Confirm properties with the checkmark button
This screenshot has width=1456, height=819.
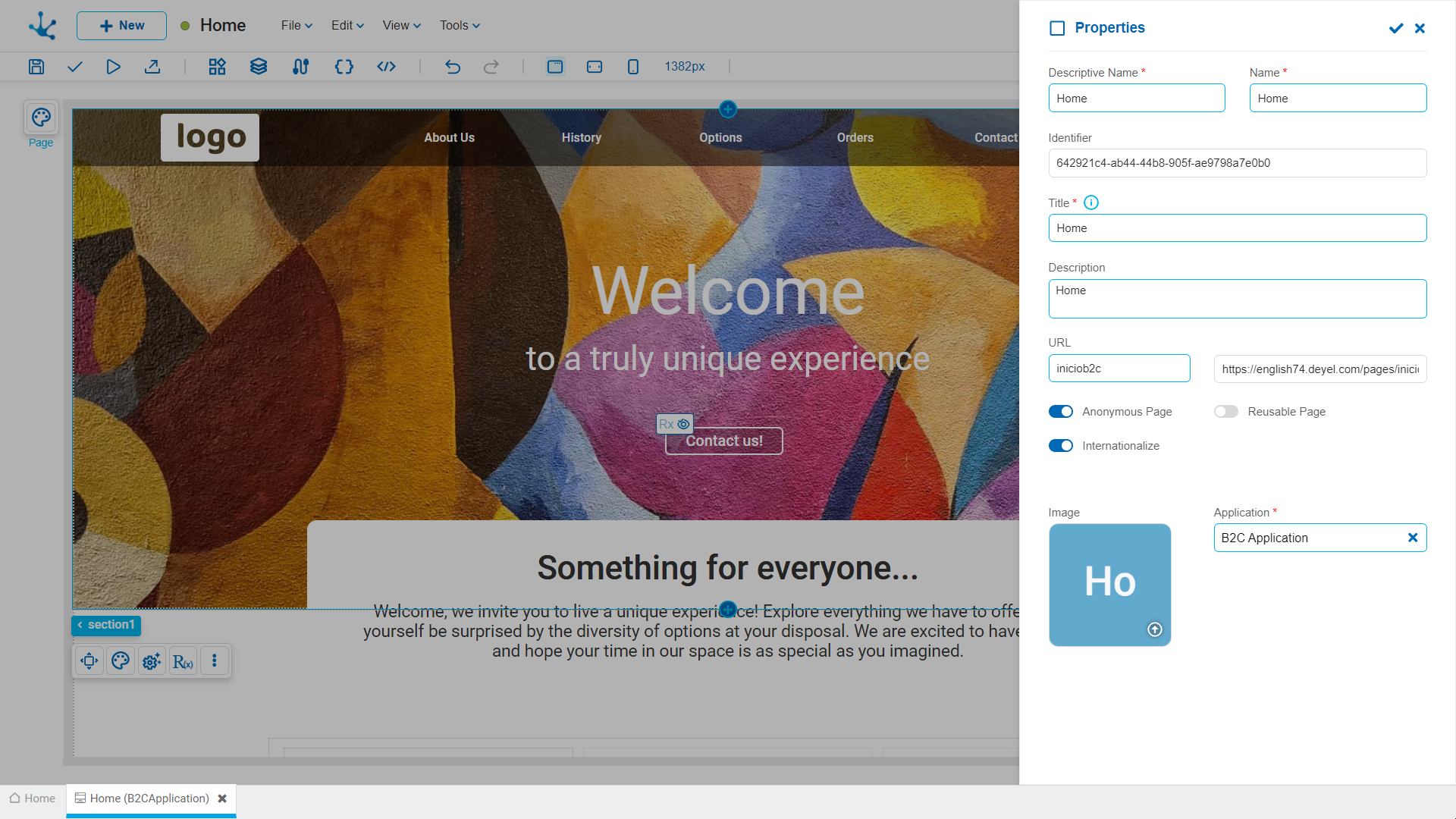point(1396,28)
